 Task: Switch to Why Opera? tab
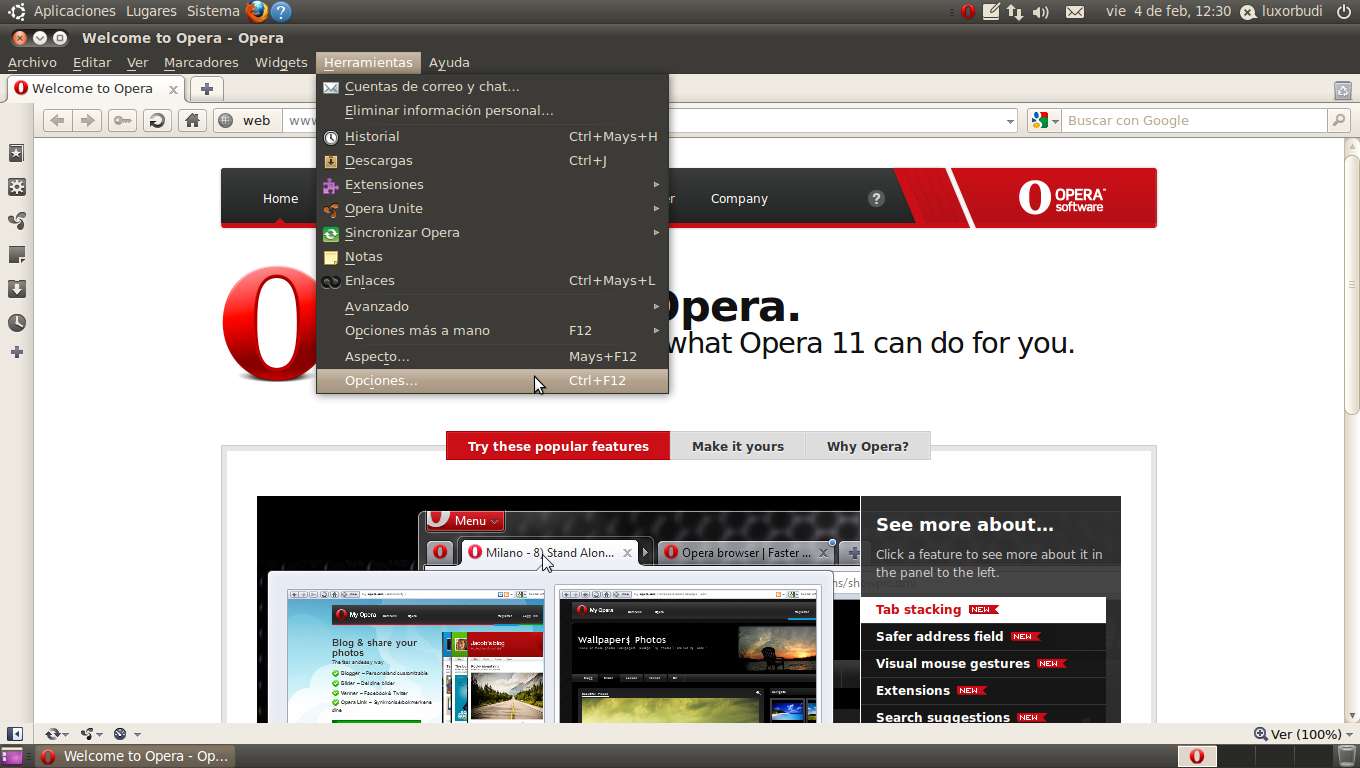coord(867,446)
